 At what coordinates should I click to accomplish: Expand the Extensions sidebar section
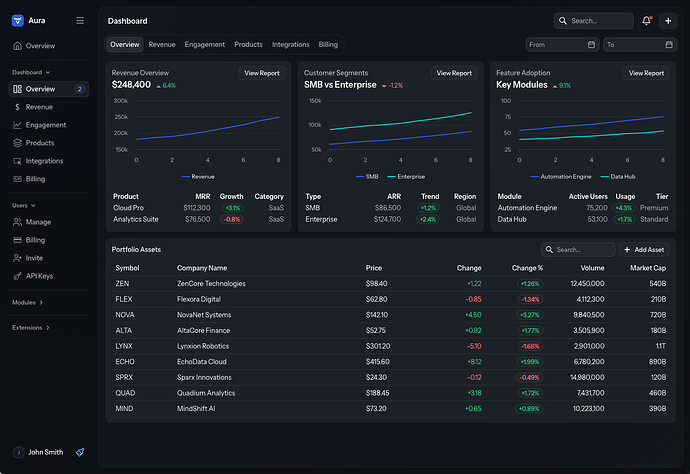coord(31,327)
